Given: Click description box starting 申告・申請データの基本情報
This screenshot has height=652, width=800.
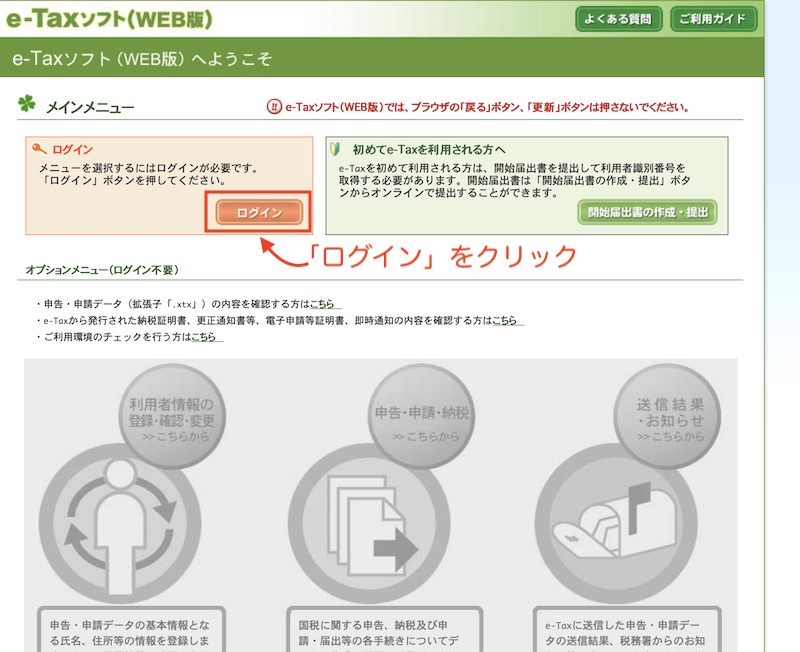Looking at the screenshot, I should click(x=131, y=630).
